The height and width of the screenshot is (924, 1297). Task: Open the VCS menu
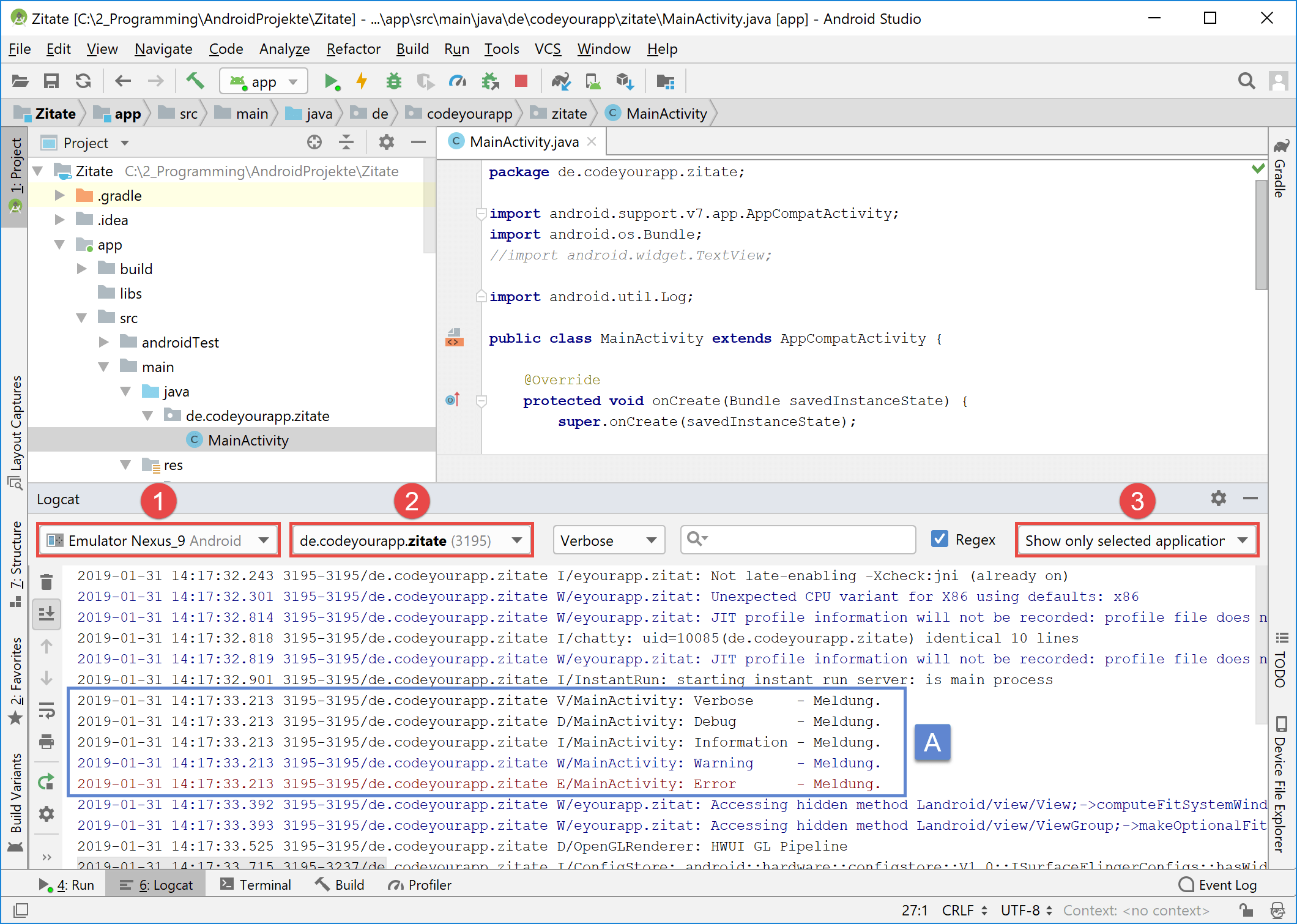(548, 49)
